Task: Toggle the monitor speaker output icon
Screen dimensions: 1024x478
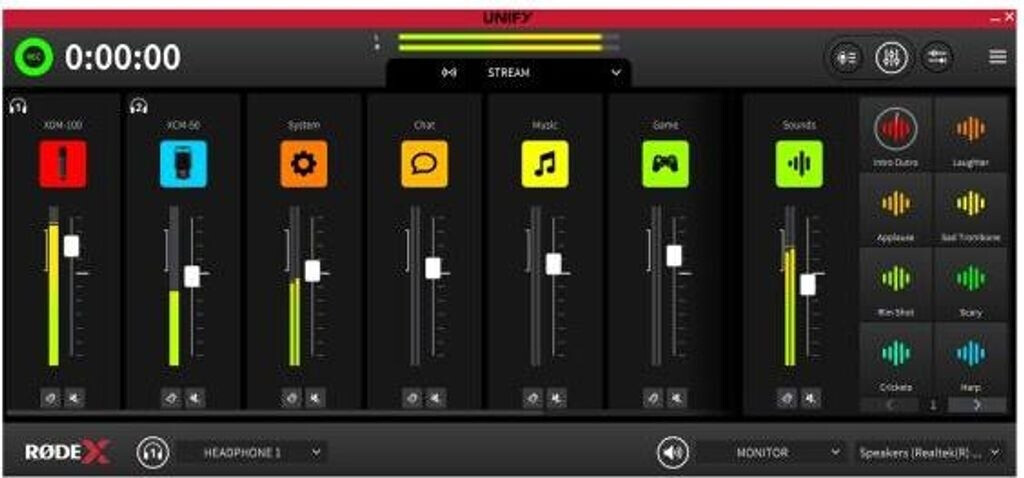Action: (672, 453)
